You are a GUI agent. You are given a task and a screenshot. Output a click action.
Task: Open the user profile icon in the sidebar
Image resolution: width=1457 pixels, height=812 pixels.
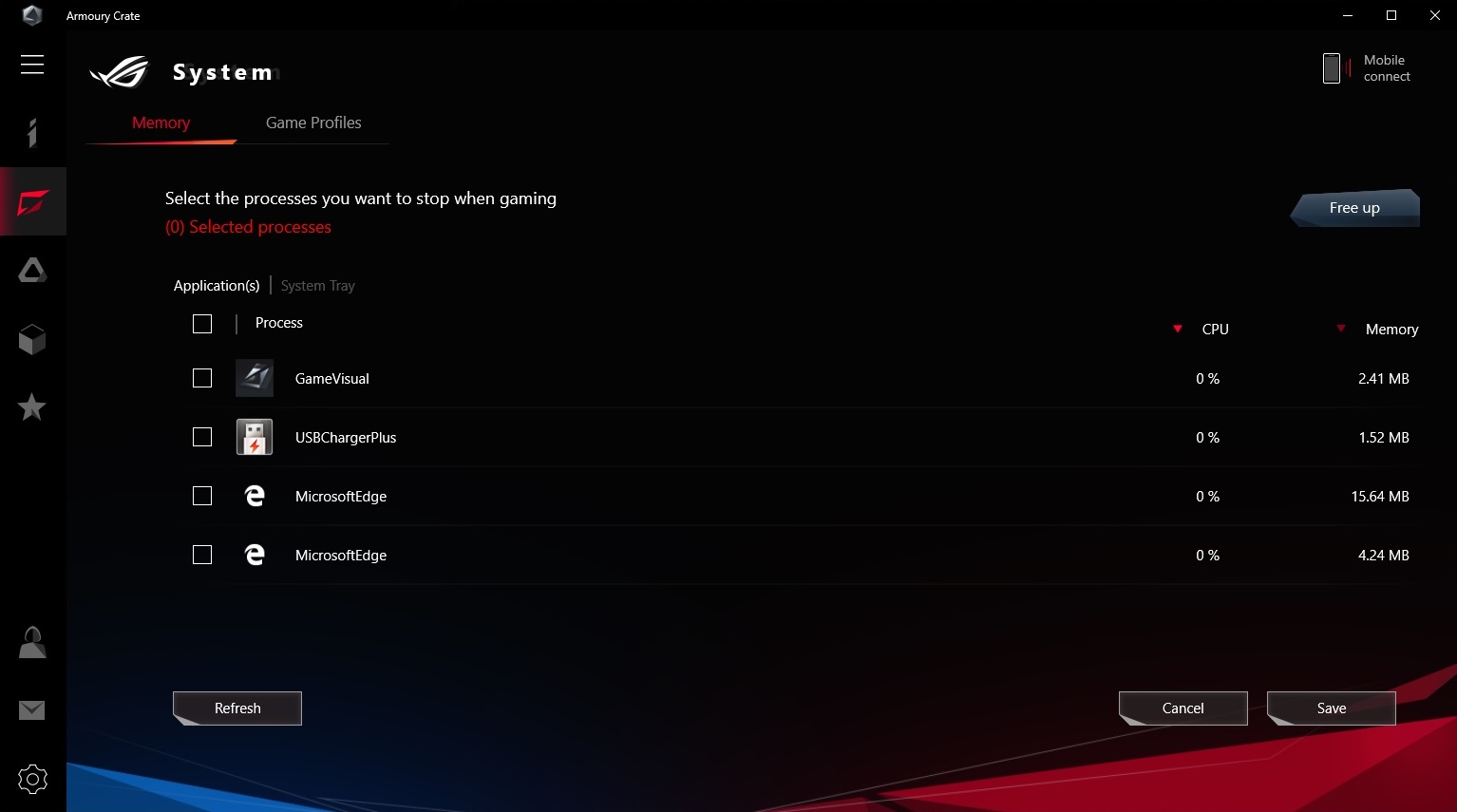pyautogui.click(x=32, y=643)
